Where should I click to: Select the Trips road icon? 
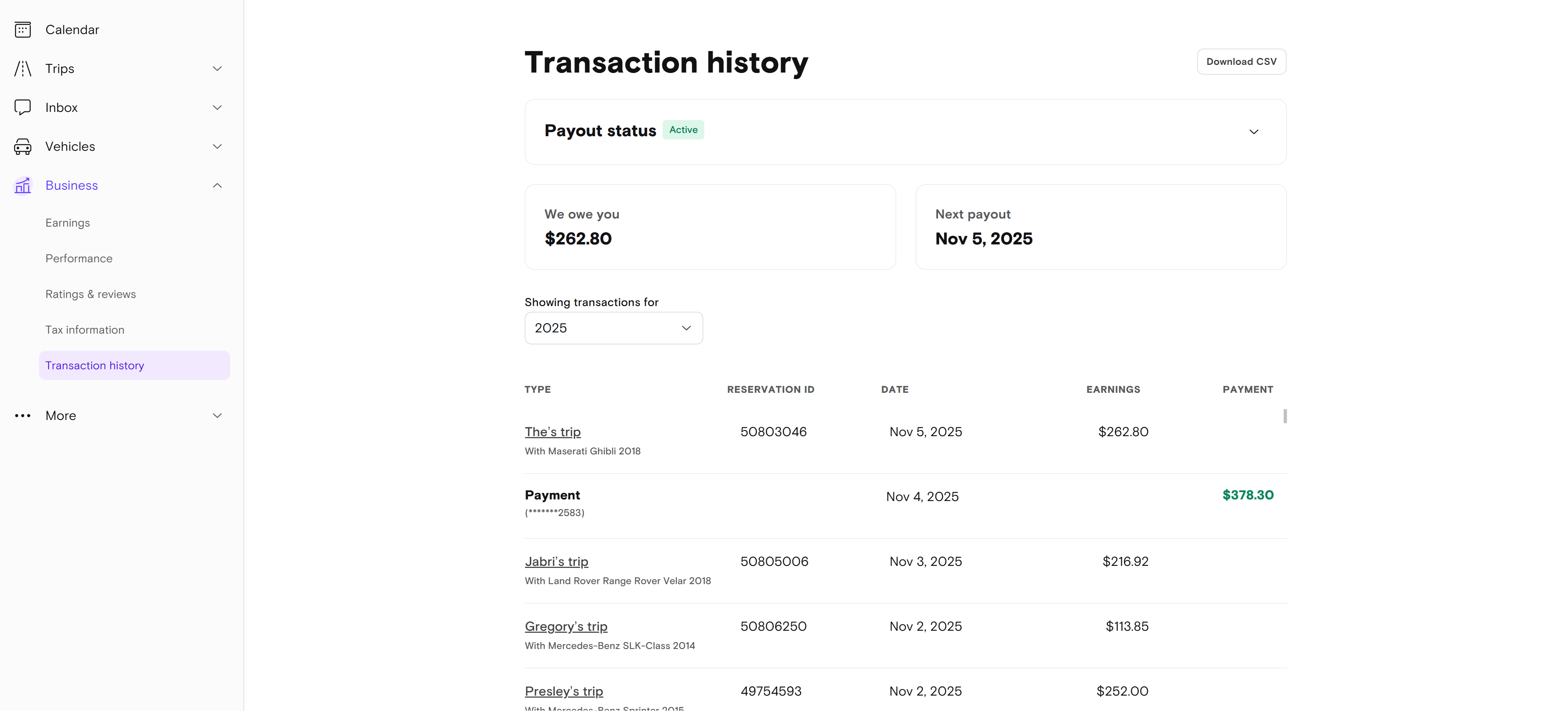tap(23, 68)
